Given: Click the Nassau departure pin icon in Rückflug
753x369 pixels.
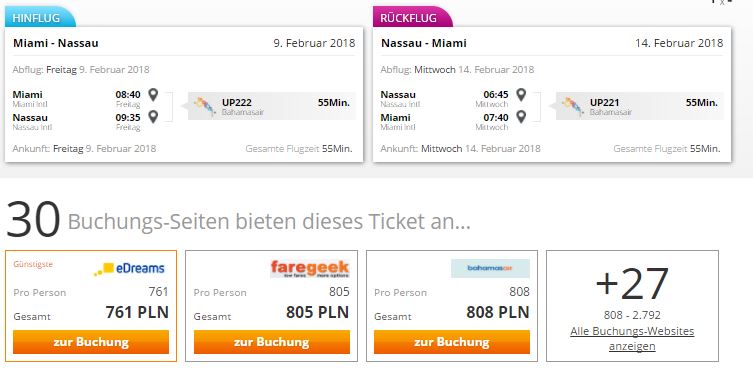Looking at the screenshot, I should tap(521, 95).
